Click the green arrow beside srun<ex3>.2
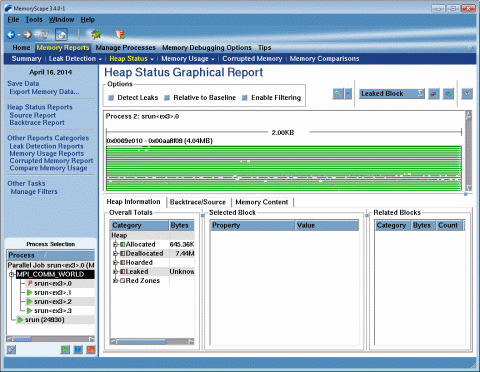 tap(29, 302)
